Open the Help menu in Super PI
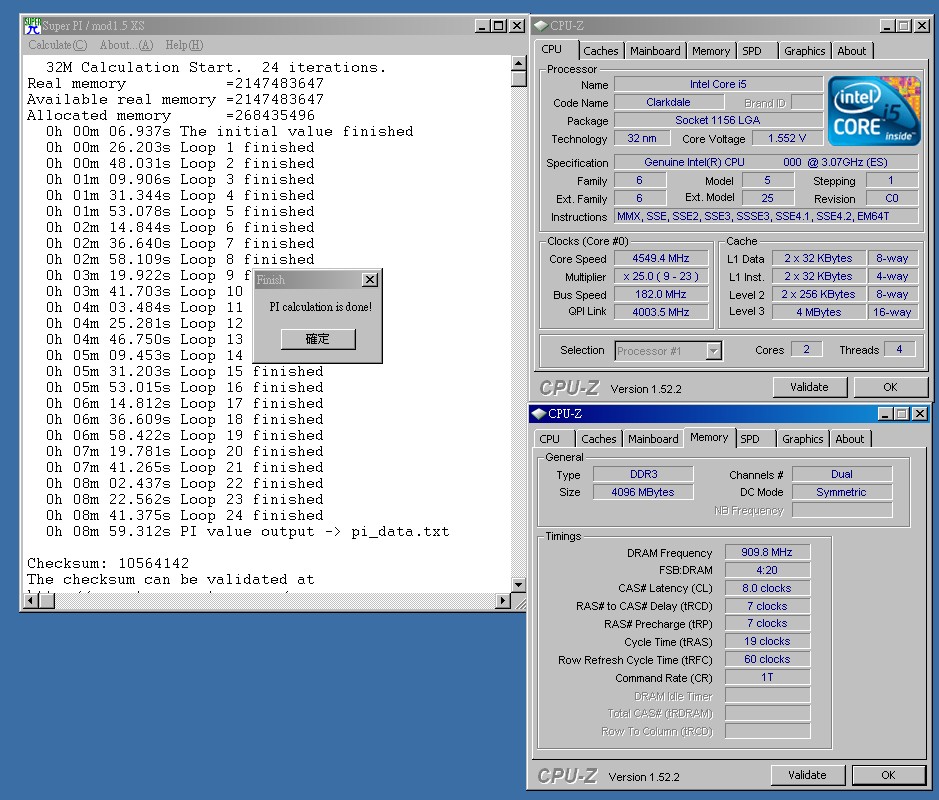Image resolution: width=939 pixels, height=800 pixels. point(184,45)
